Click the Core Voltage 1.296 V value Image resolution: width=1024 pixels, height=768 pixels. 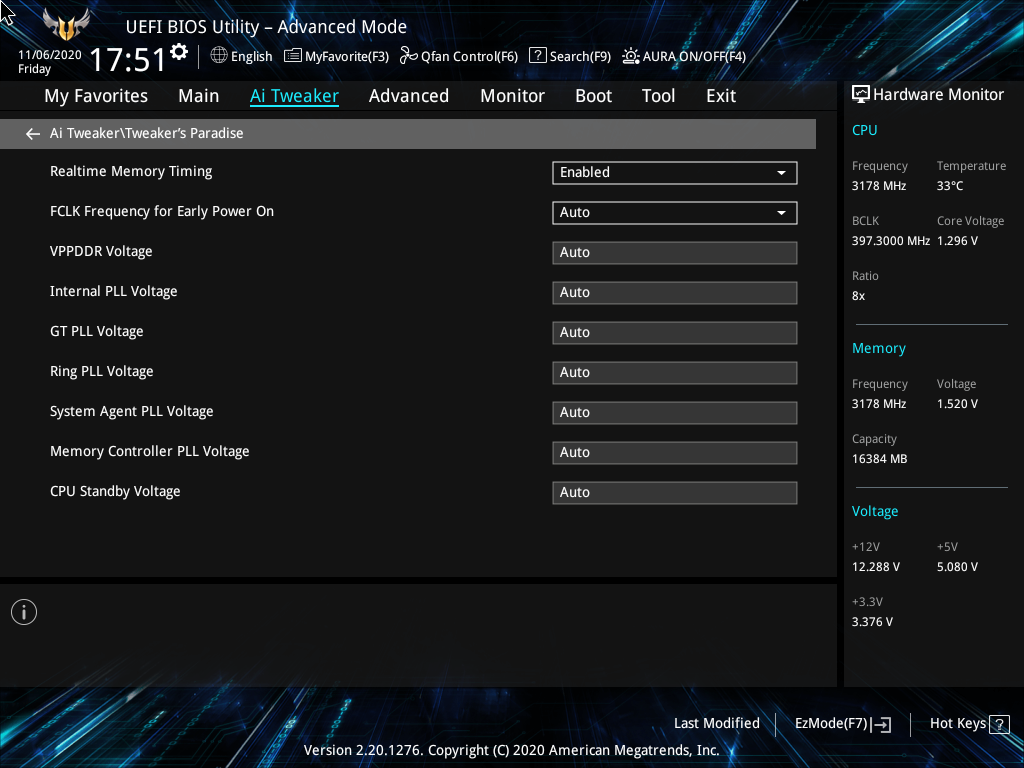pyautogui.click(x=957, y=241)
